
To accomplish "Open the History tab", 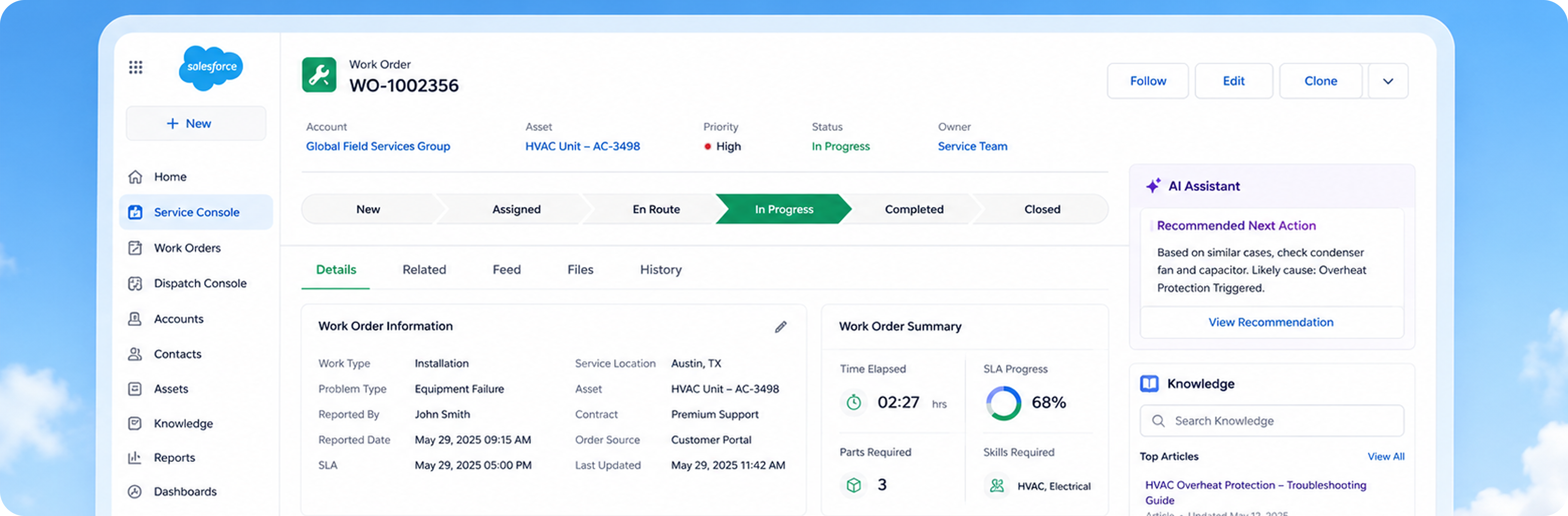I will tap(660, 270).
